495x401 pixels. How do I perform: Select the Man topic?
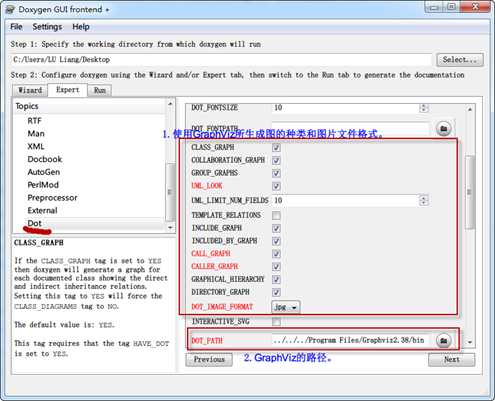pyautogui.click(x=36, y=133)
